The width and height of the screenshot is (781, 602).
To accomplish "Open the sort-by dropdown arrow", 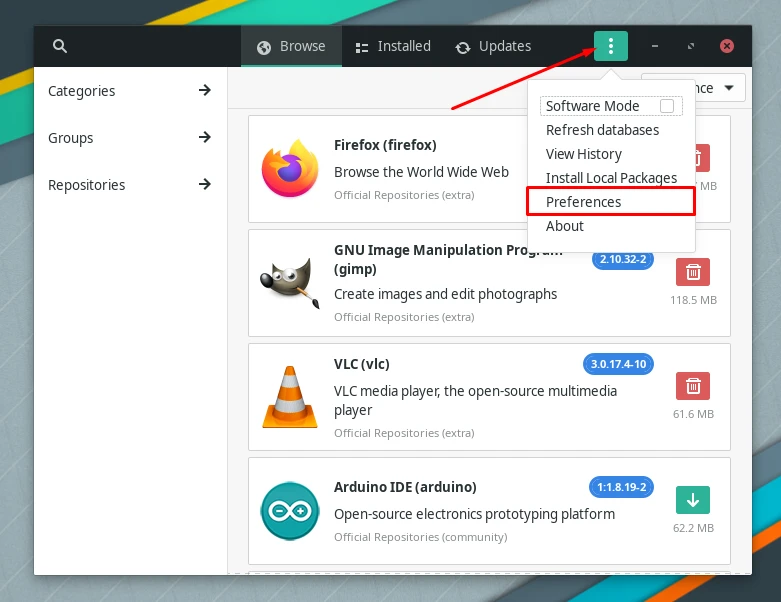I will [729, 88].
